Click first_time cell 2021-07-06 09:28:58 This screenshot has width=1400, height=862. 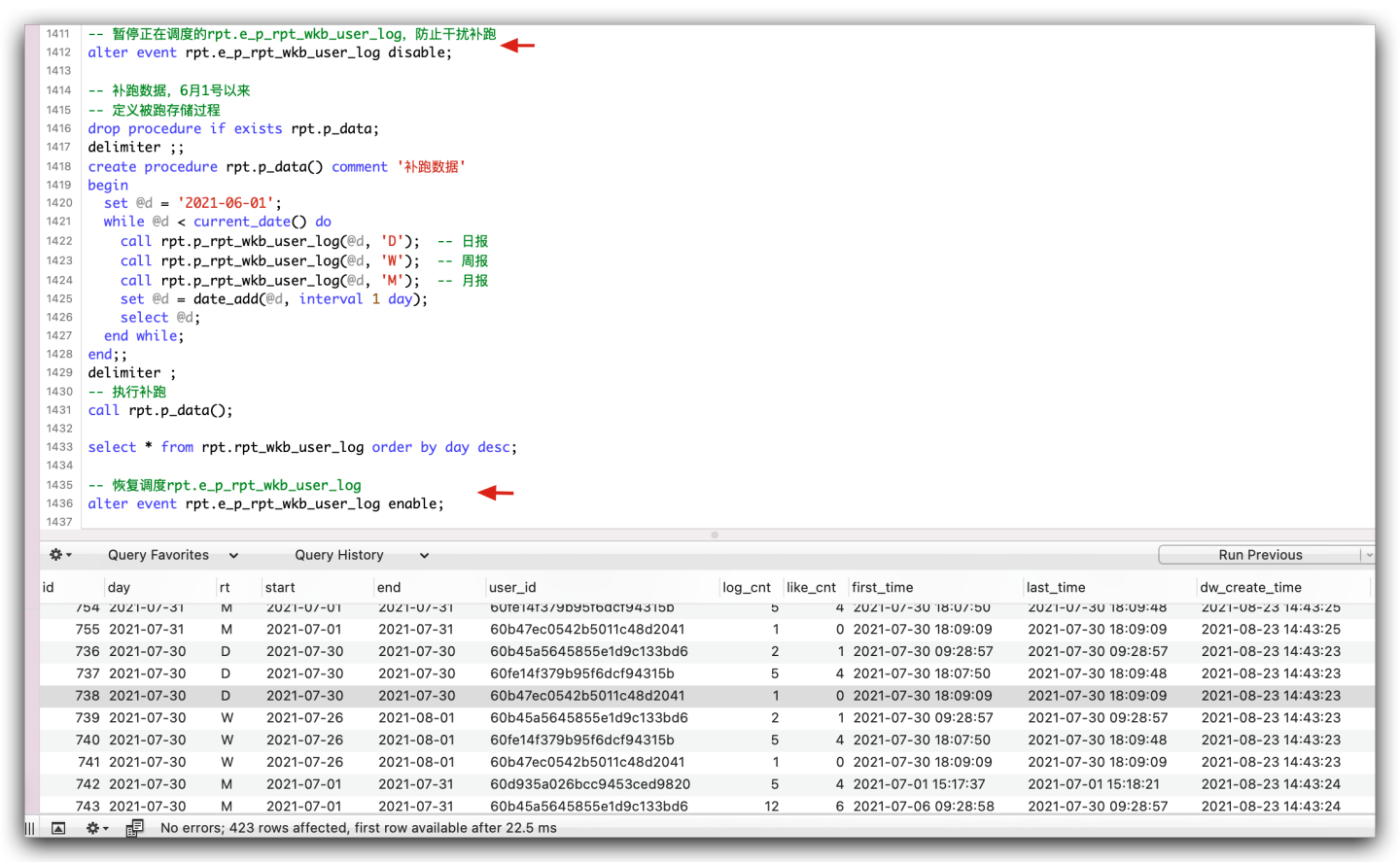(x=924, y=807)
